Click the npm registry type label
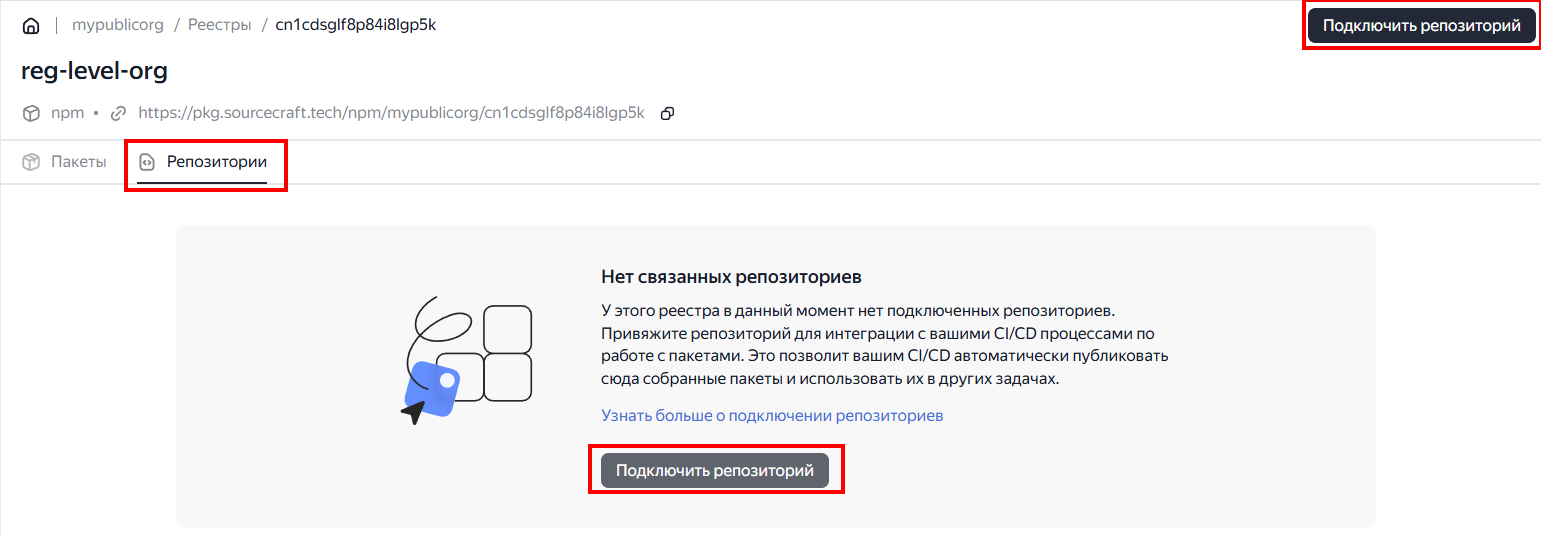The height and width of the screenshot is (536, 1541). pos(67,113)
